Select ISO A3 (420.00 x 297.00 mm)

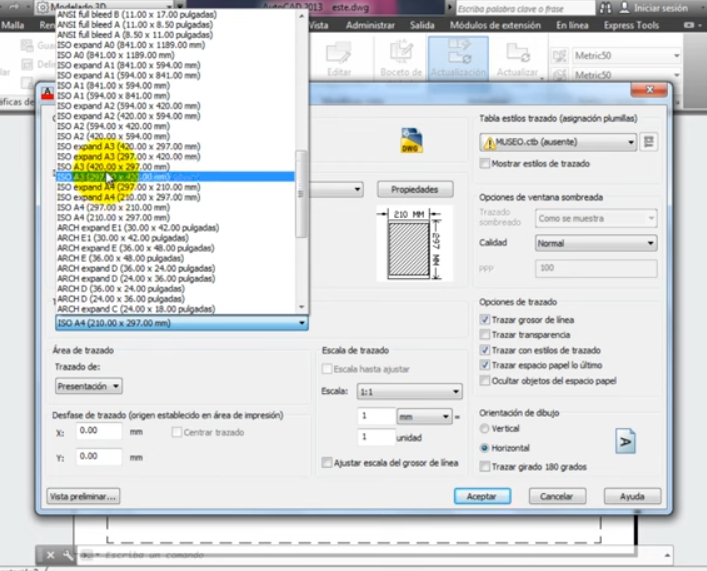(x=175, y=166)
